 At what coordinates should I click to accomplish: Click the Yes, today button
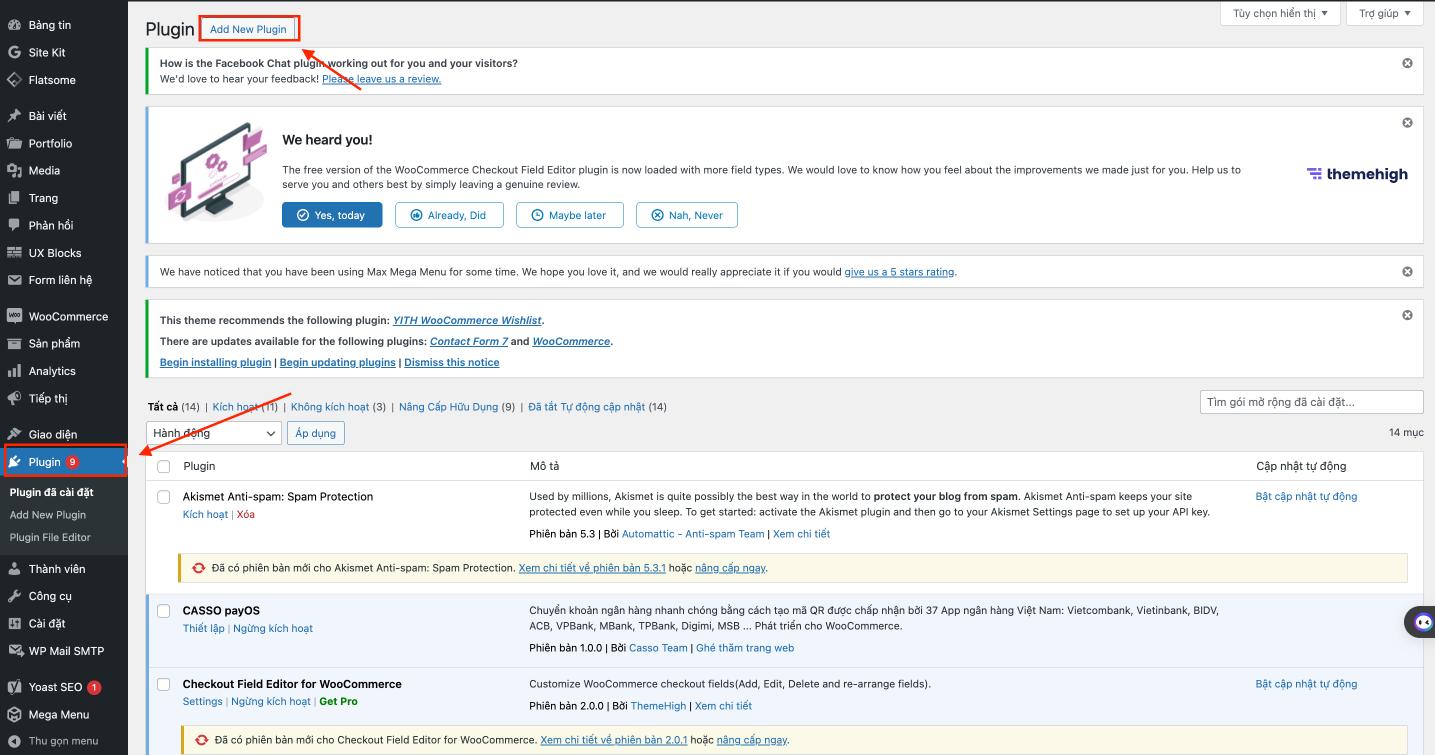[332, 215]
